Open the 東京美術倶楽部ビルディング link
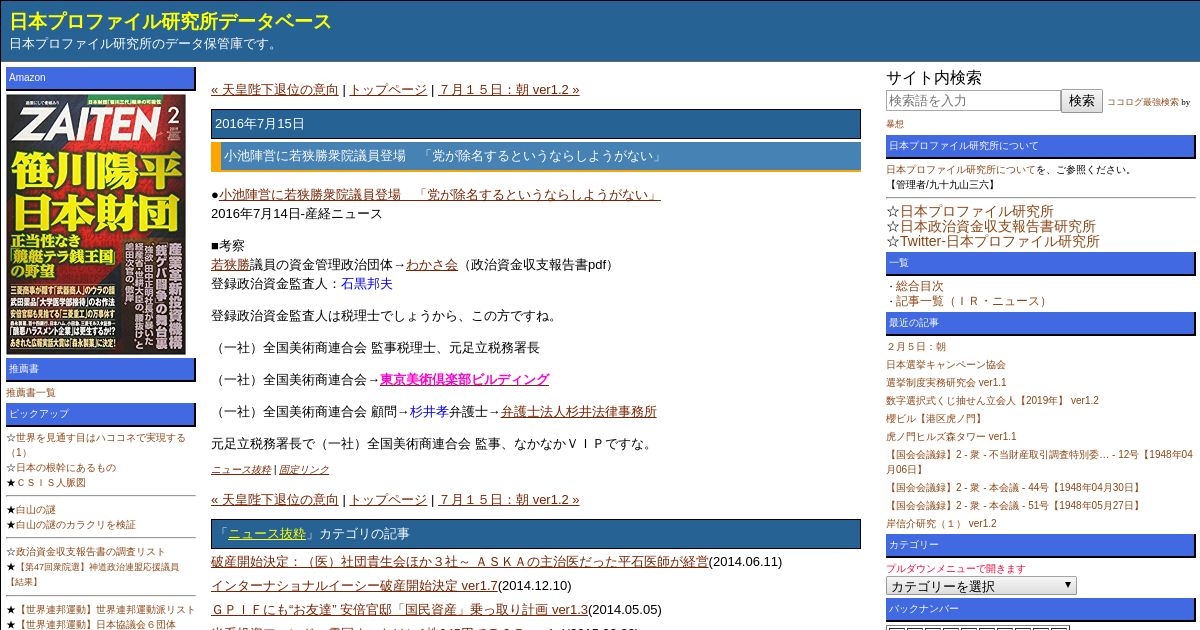The width and height of the screenshot is (1200, 630). tap(464, 380)
